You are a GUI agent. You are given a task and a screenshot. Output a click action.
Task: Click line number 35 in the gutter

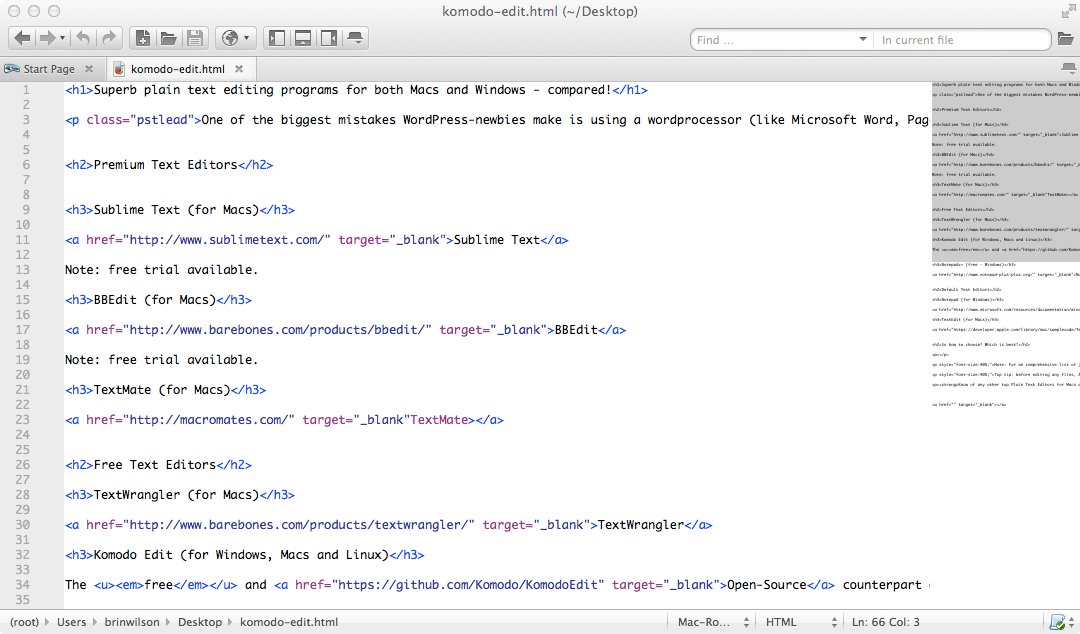point(23,600)
